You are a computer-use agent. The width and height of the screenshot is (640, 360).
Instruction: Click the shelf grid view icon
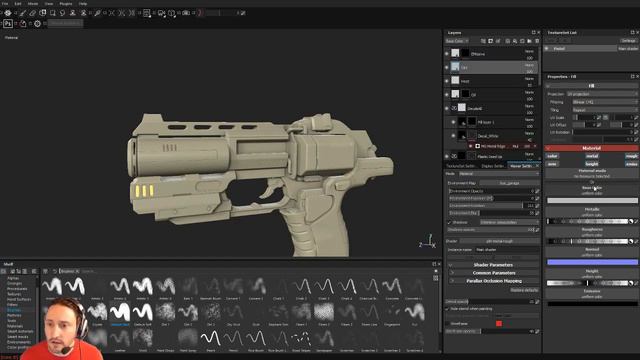[436, 278]
